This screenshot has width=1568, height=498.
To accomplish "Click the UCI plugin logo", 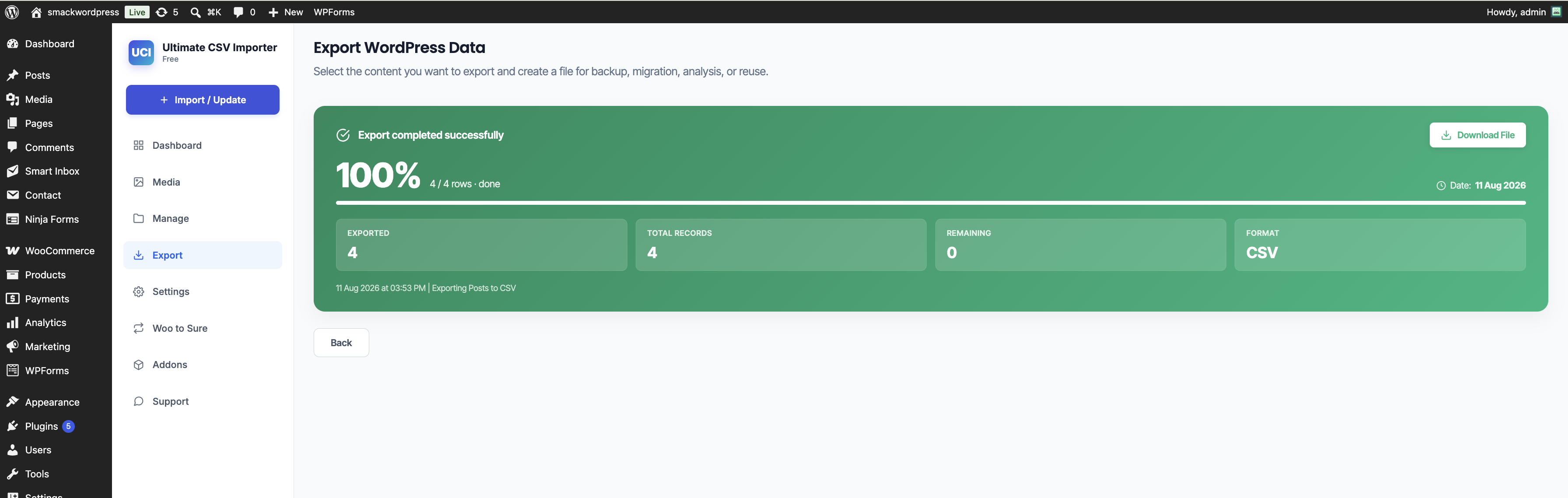I will point(141,53).
